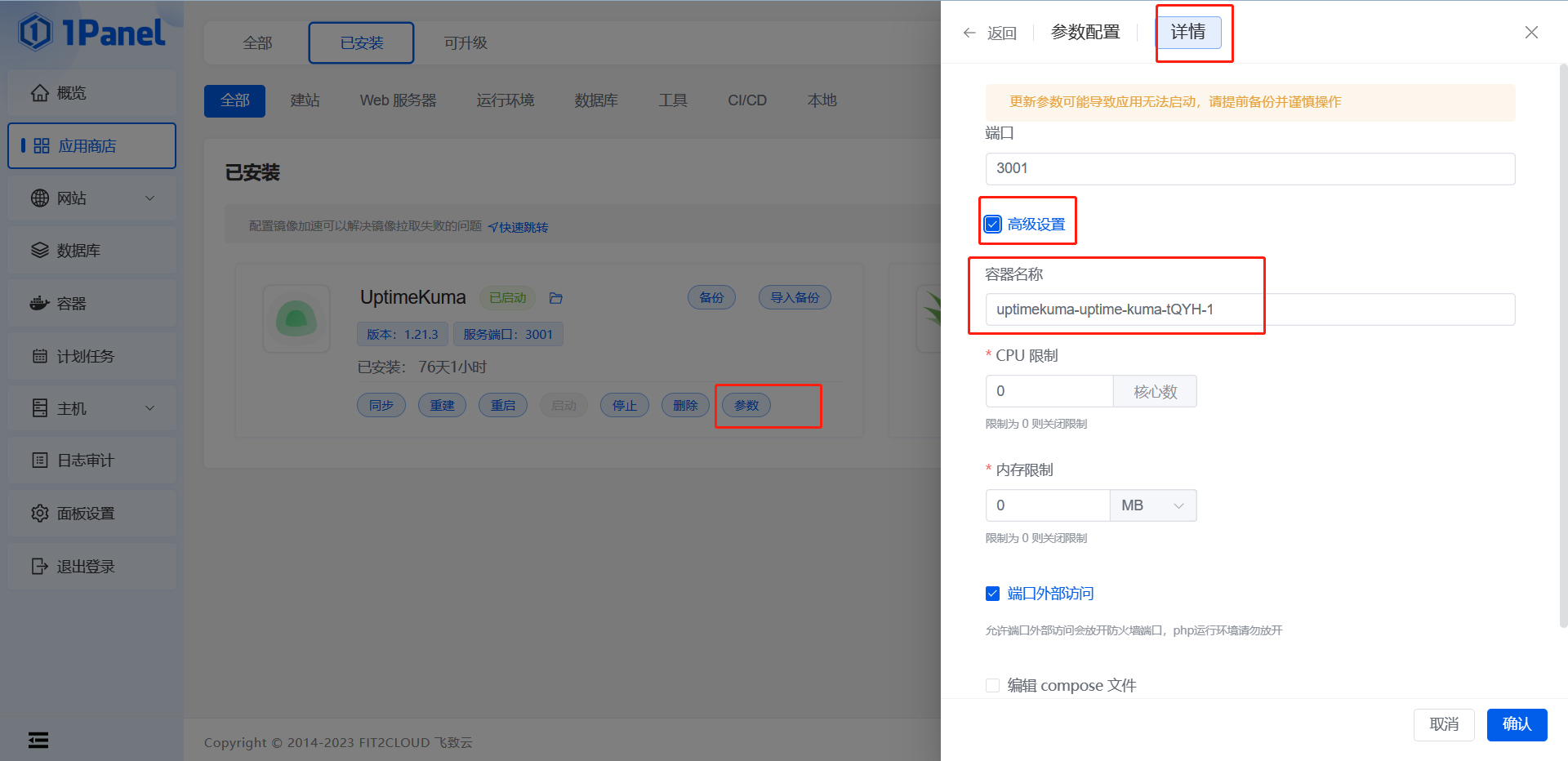
Task: Collapse sidebar with hamburger icon
Action: pyautogui.click(x=38, y=740)
